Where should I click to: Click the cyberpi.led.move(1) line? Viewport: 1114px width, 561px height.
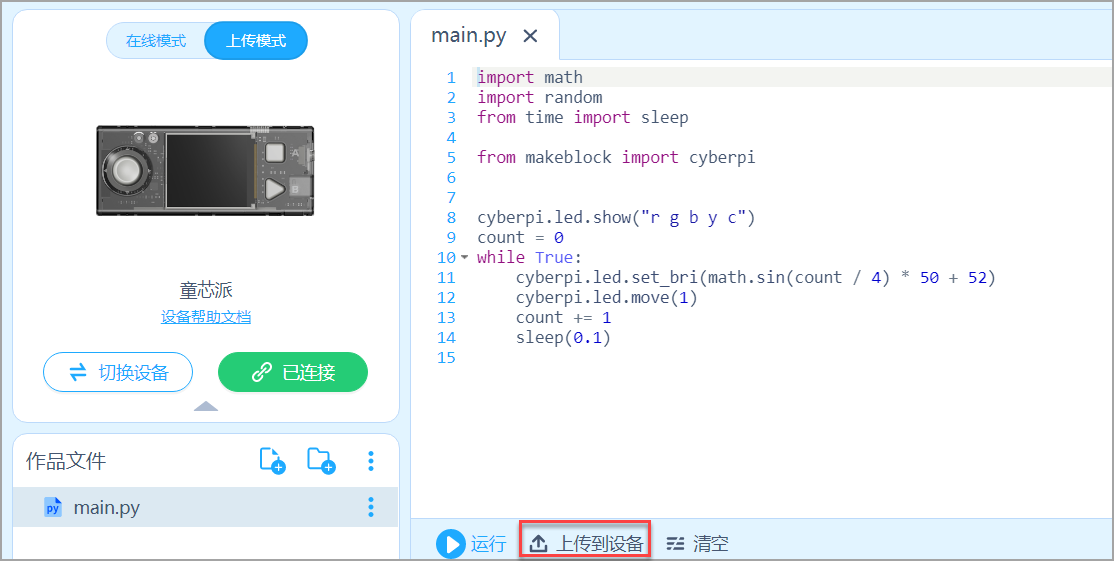(x=607, y=297)
